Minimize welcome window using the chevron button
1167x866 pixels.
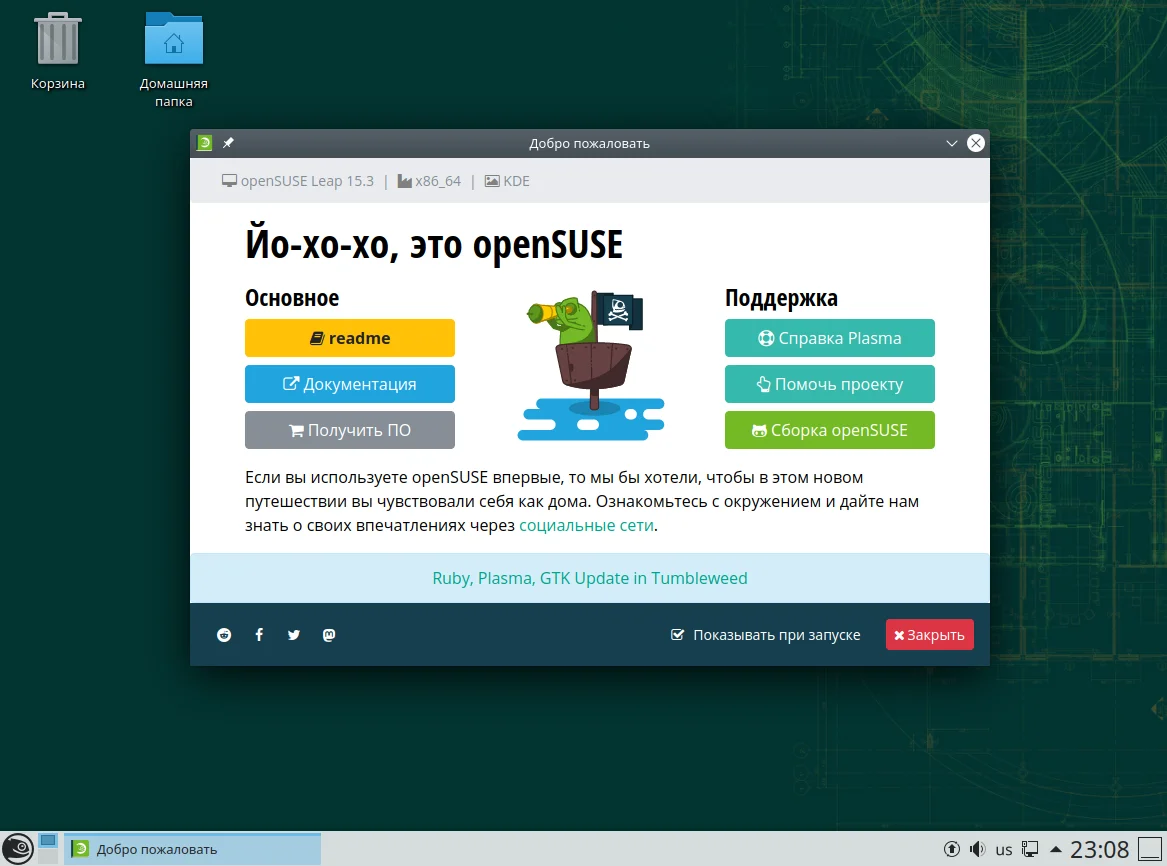(951, 144)
